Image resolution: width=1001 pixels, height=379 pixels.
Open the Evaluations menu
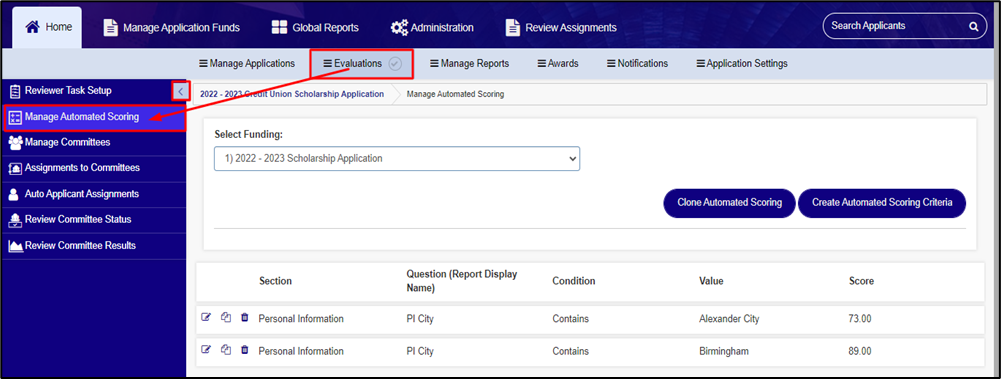[x=362, y=63]
